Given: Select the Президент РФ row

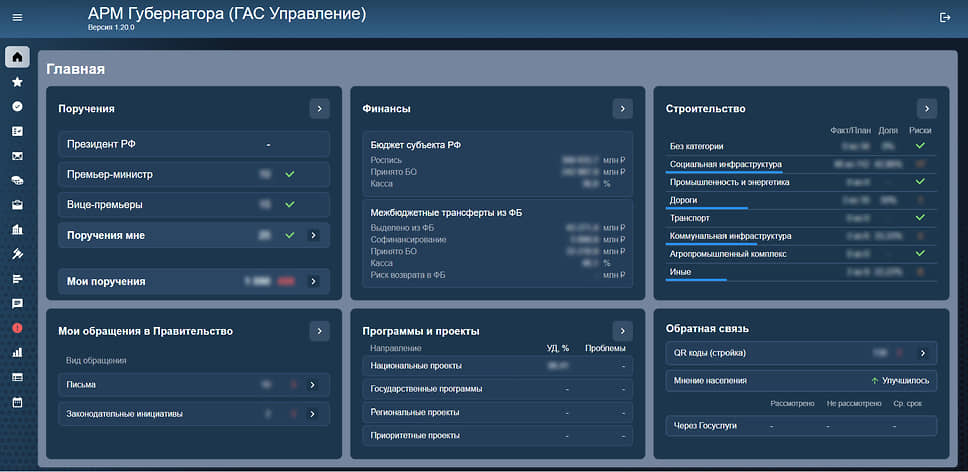Looking at the screenshot, I should [x=194, y=144].
